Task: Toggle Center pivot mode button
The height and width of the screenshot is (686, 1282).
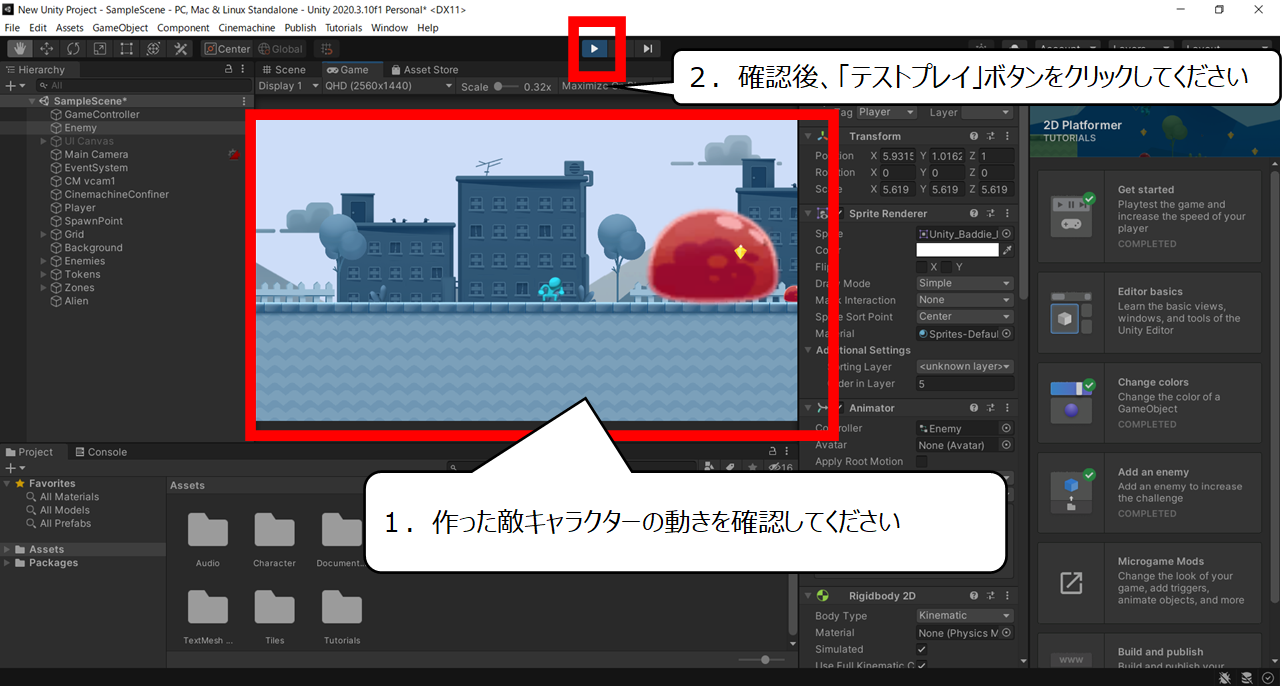Action: [227, 48]
